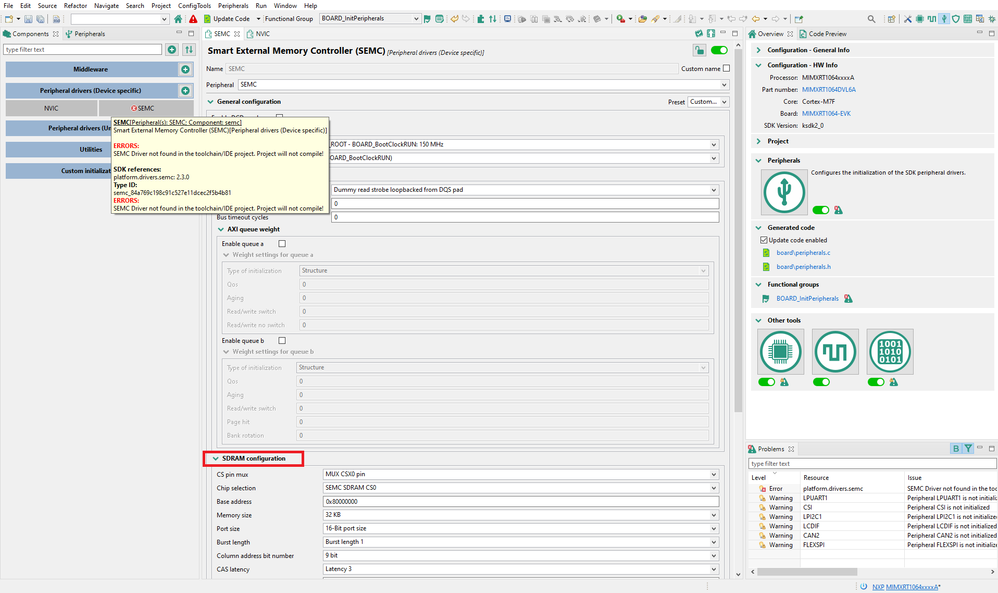Open the Navigate menu

coord(106,6)
